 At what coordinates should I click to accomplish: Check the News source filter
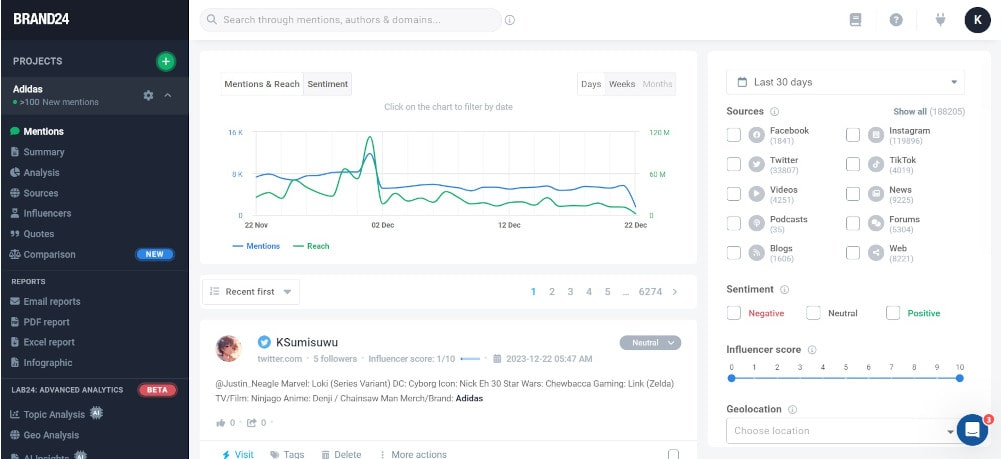[x=853, y=193]
